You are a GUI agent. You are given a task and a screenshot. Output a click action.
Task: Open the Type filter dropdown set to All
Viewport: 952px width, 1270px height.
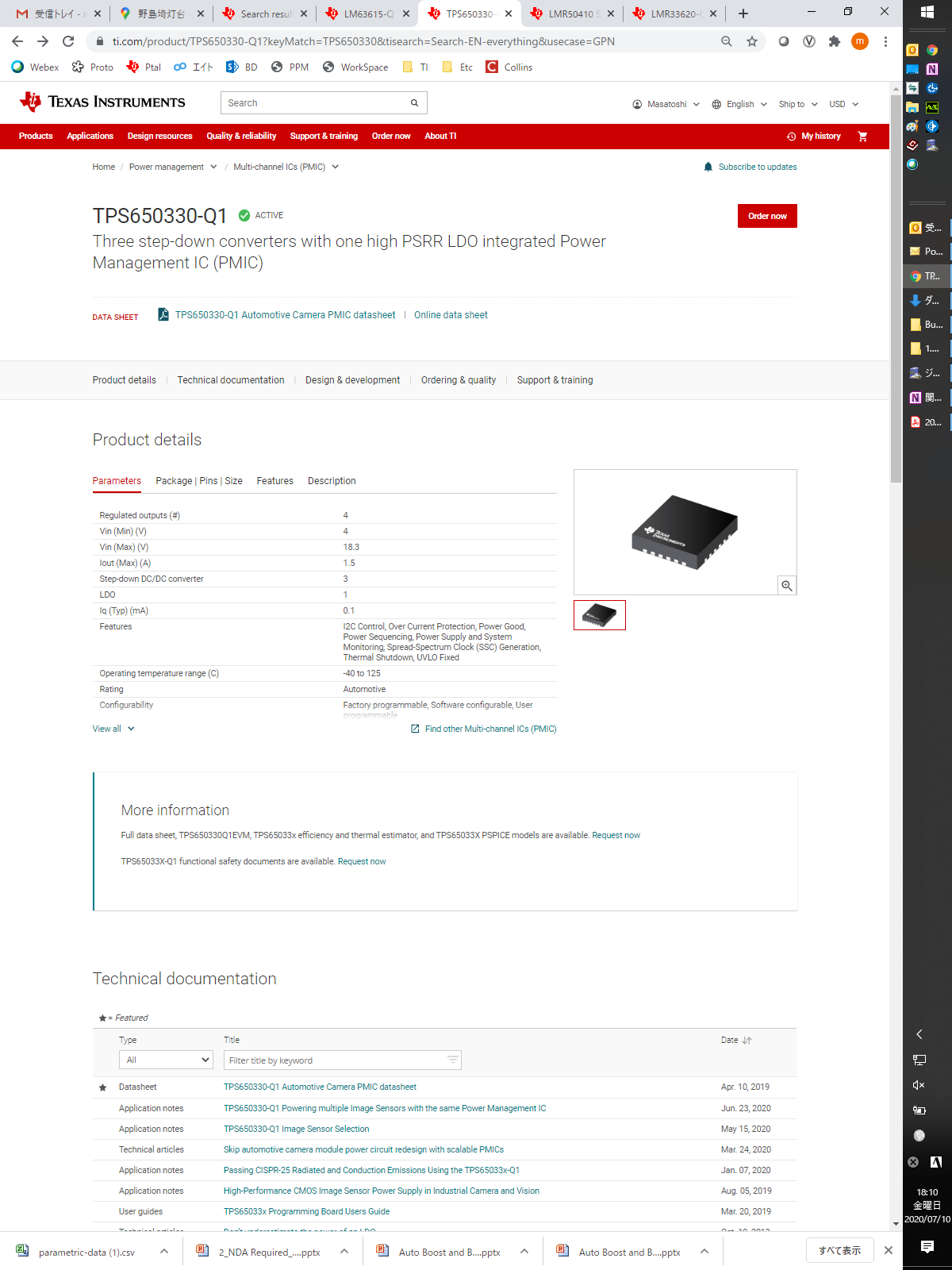click(166, 1060)
